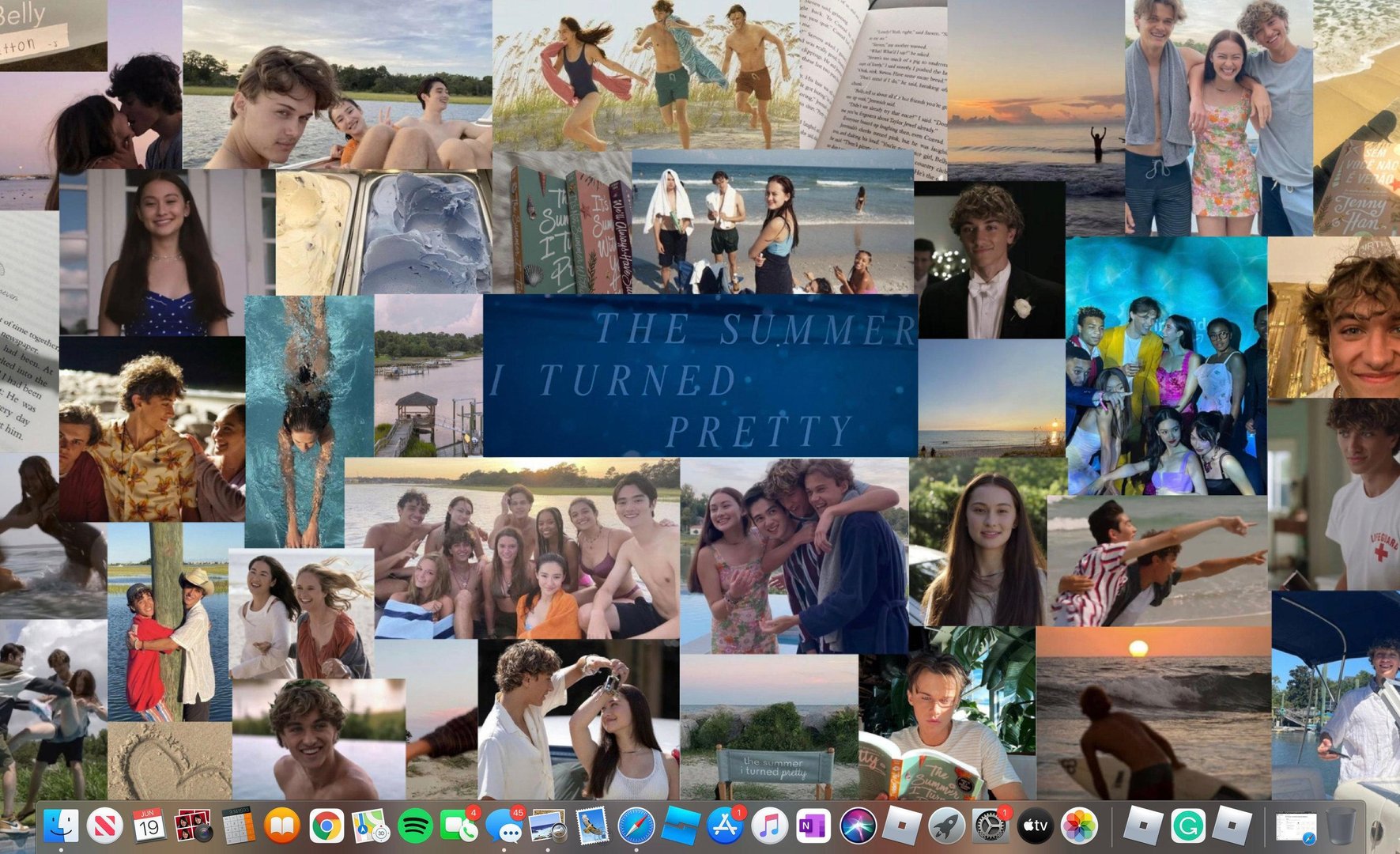
Task: Open the Photos app
Action: pyautogui.click(x=1079, y=827)
